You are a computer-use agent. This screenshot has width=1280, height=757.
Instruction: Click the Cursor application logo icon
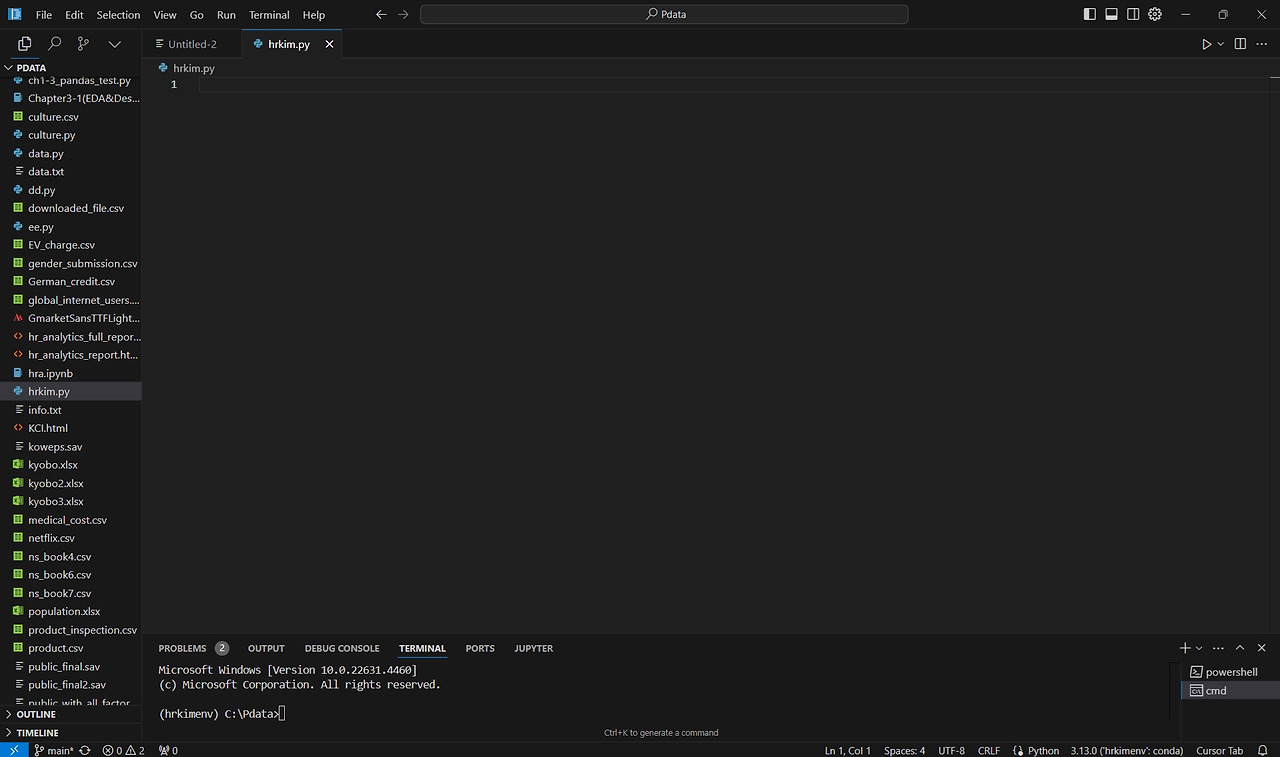point(14,14)
